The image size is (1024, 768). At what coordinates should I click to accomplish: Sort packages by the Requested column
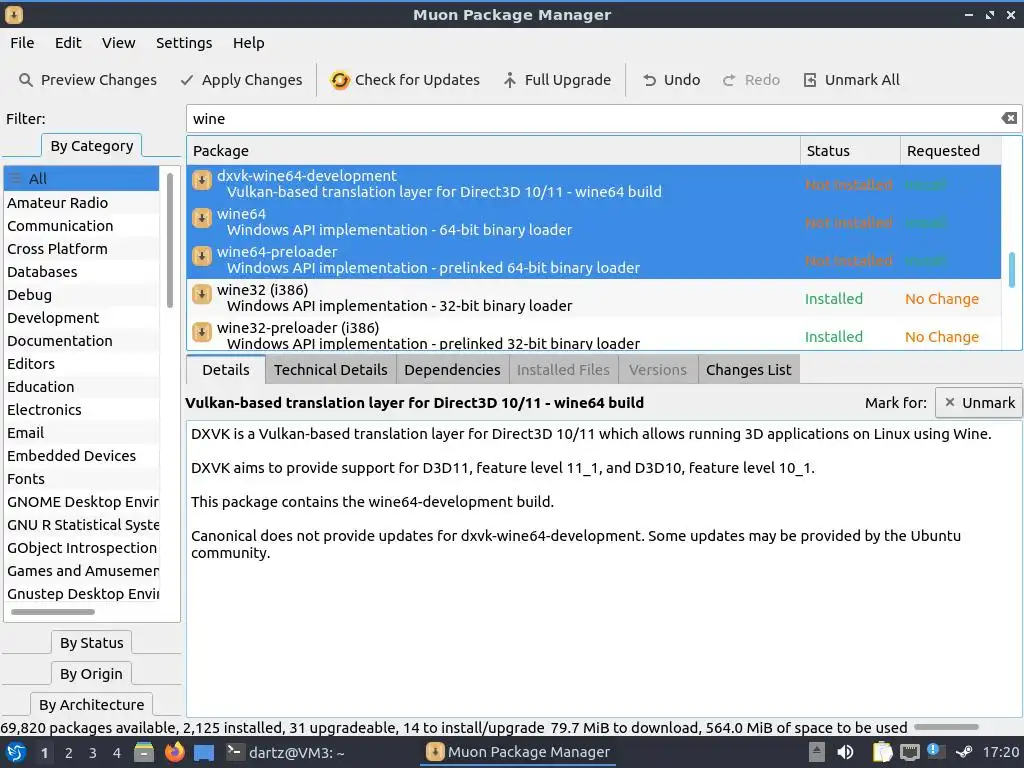pos(951,151)
